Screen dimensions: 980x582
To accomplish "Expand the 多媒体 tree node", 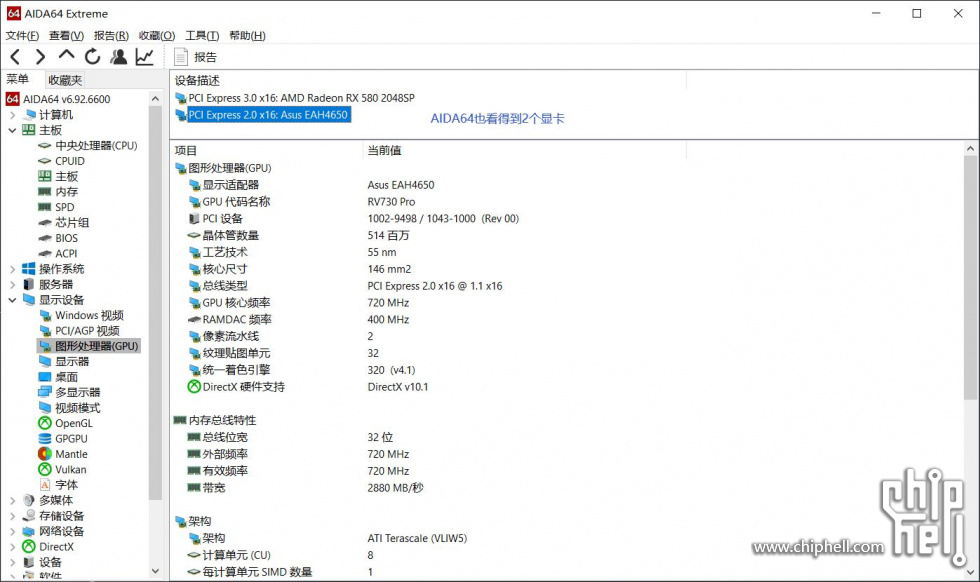I will pyautogui.click(x=12, y=501).
